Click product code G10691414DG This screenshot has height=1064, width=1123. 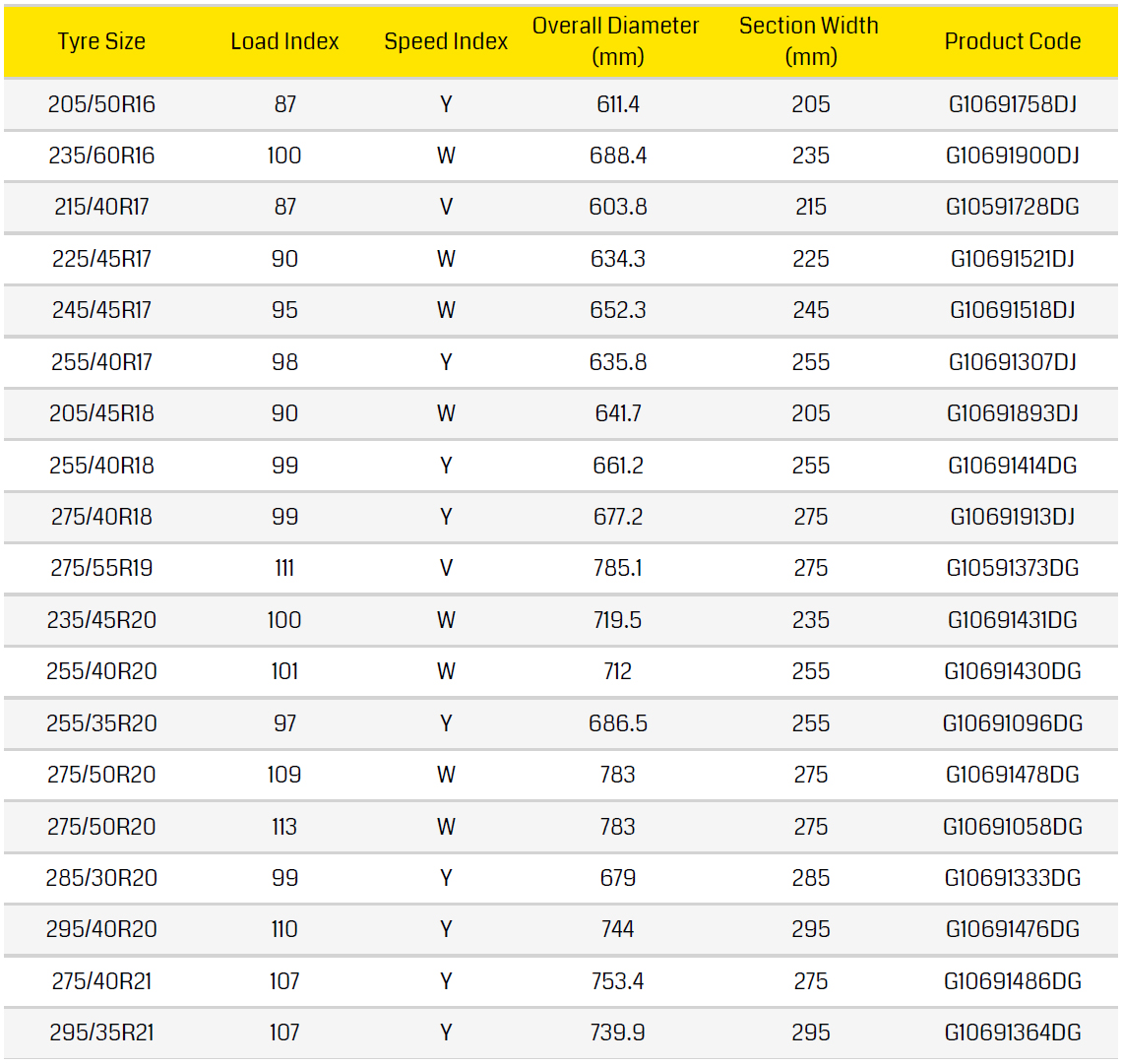click(x=1012, y=466)
